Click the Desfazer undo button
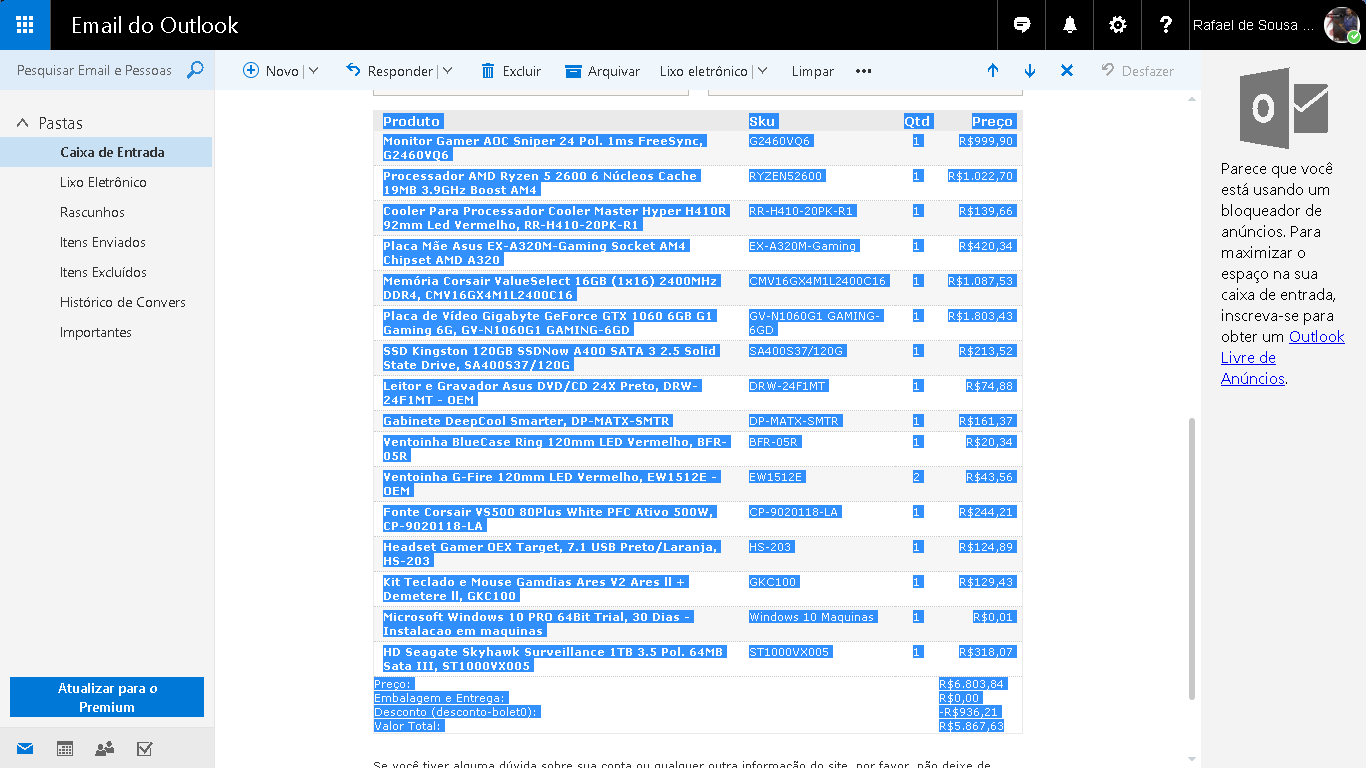The width and height of the screenshot is (1366, 768). (1137, 71)
